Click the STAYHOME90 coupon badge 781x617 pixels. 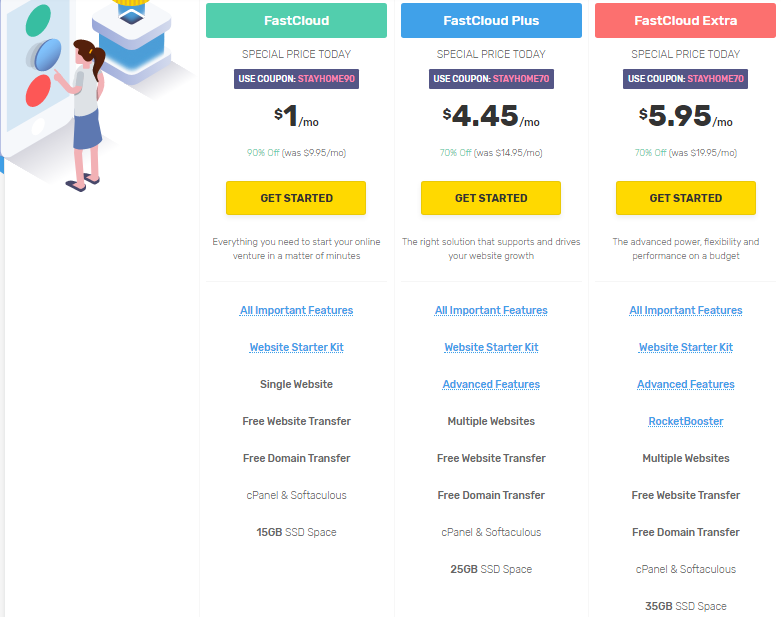pos(296,79)
